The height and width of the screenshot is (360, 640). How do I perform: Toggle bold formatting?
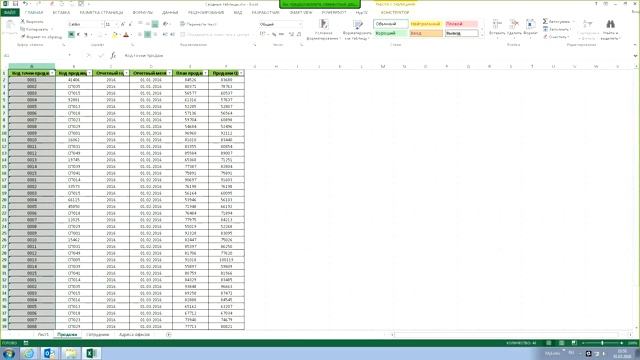coord(71,35)
